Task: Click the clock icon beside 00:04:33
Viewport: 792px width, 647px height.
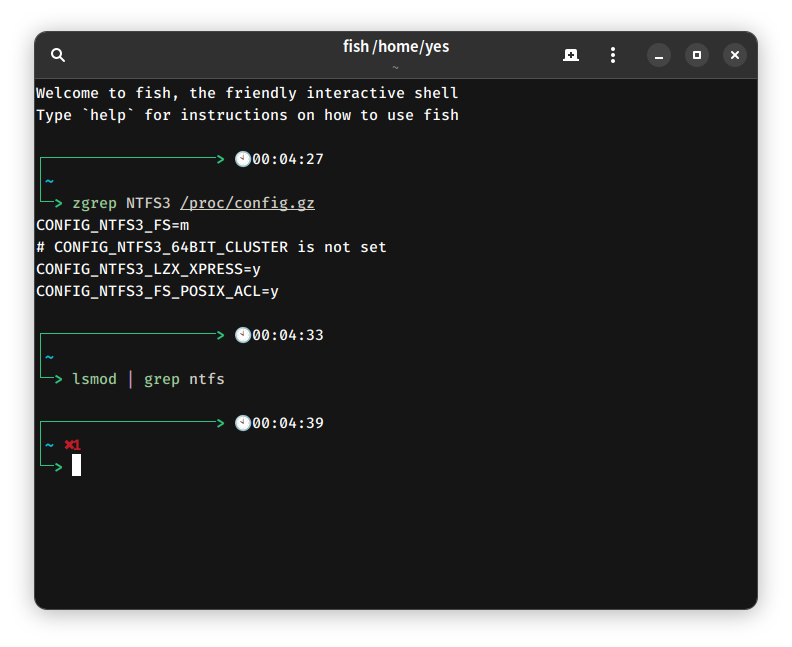Action: click(x=242, y=335)
